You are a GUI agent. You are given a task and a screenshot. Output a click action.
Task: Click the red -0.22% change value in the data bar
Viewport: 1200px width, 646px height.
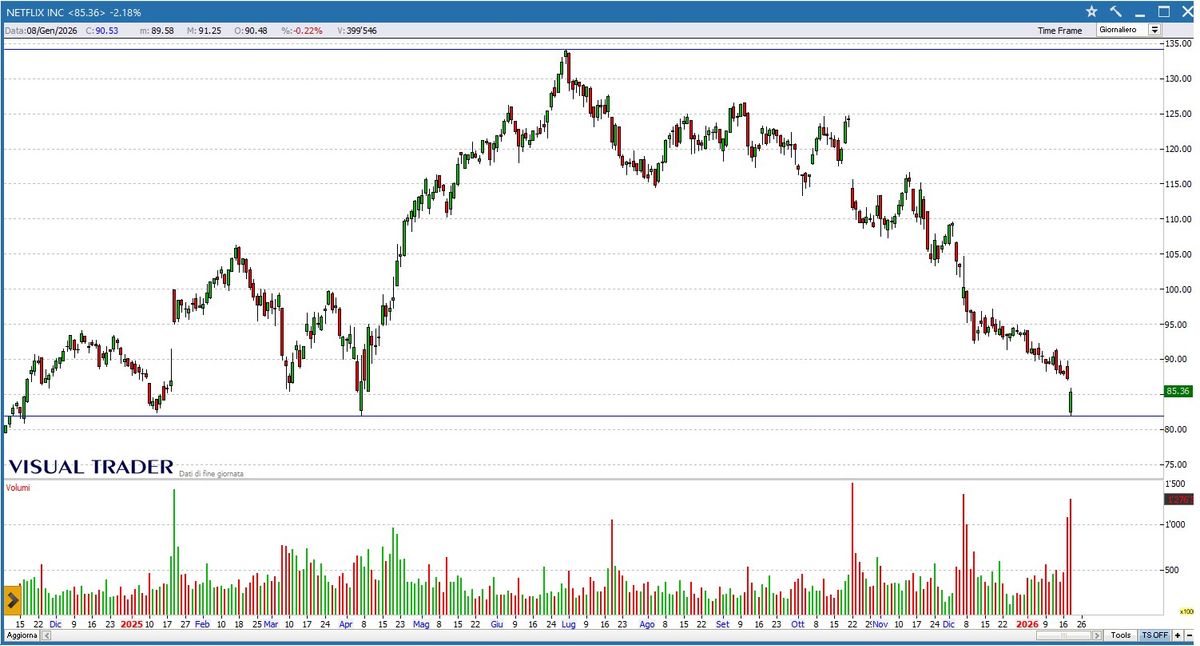click(305, 31)
